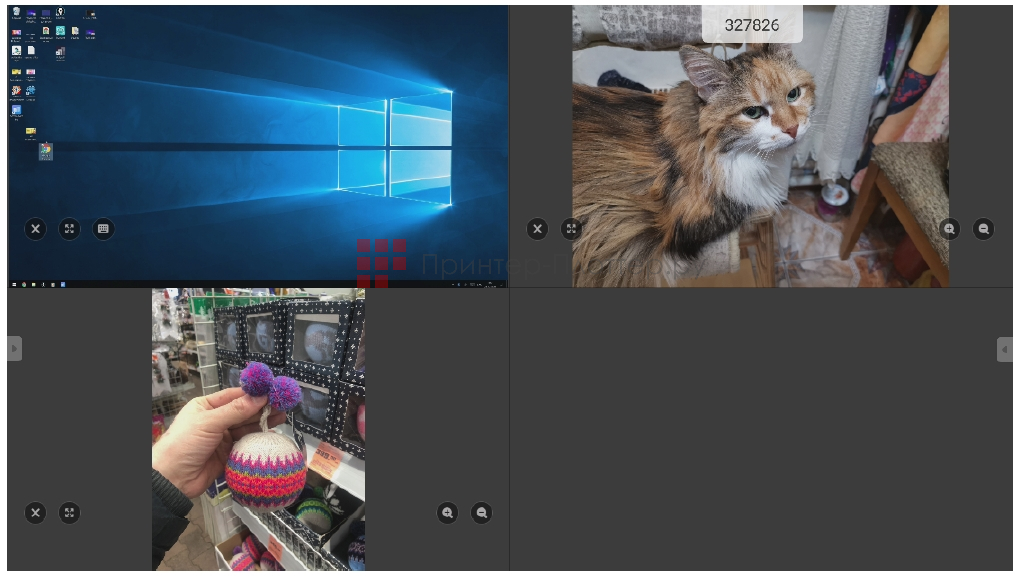Close the desktop stream pane
Screen dimensions: 1020x578
pyautogui.click(x=35, y=229)
